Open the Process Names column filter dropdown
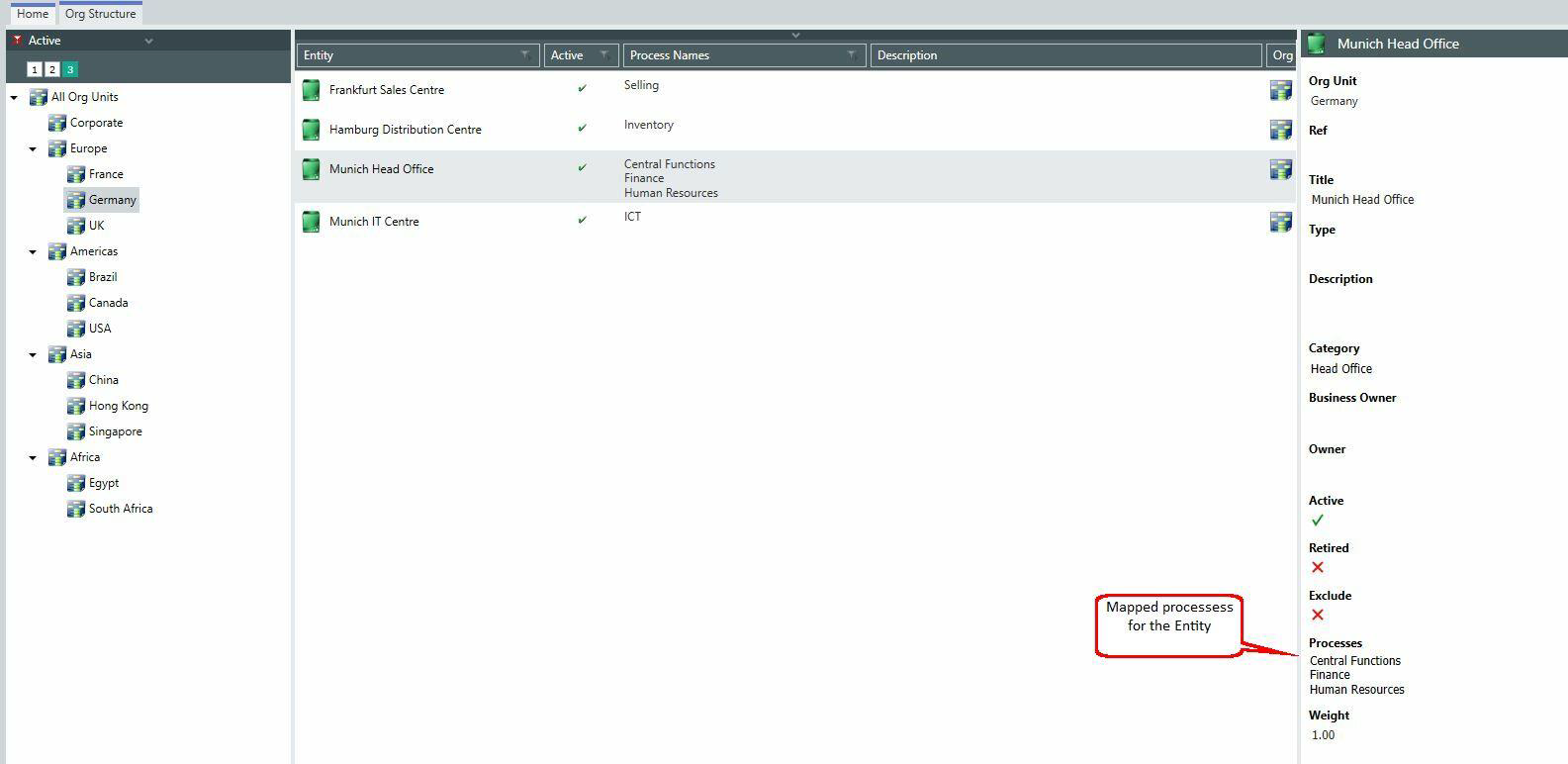The height and width of the screenshot is (764, 1568). pyautogui.click(x=851, y=55)
